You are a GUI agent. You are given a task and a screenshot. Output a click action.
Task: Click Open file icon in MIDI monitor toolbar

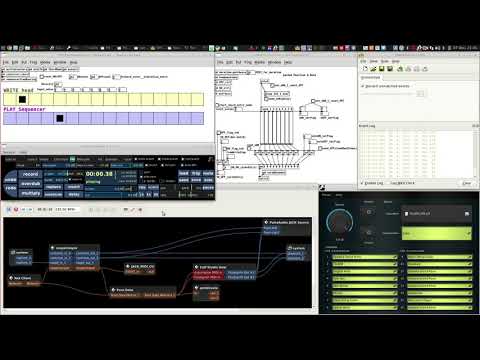tap(373, 69)
